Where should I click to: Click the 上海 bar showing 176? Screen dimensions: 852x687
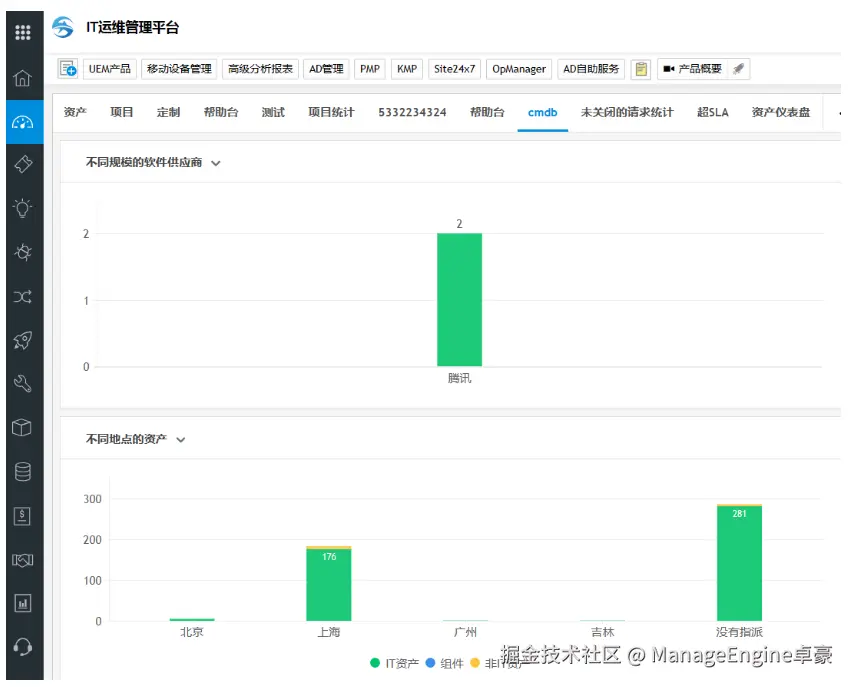329,585
